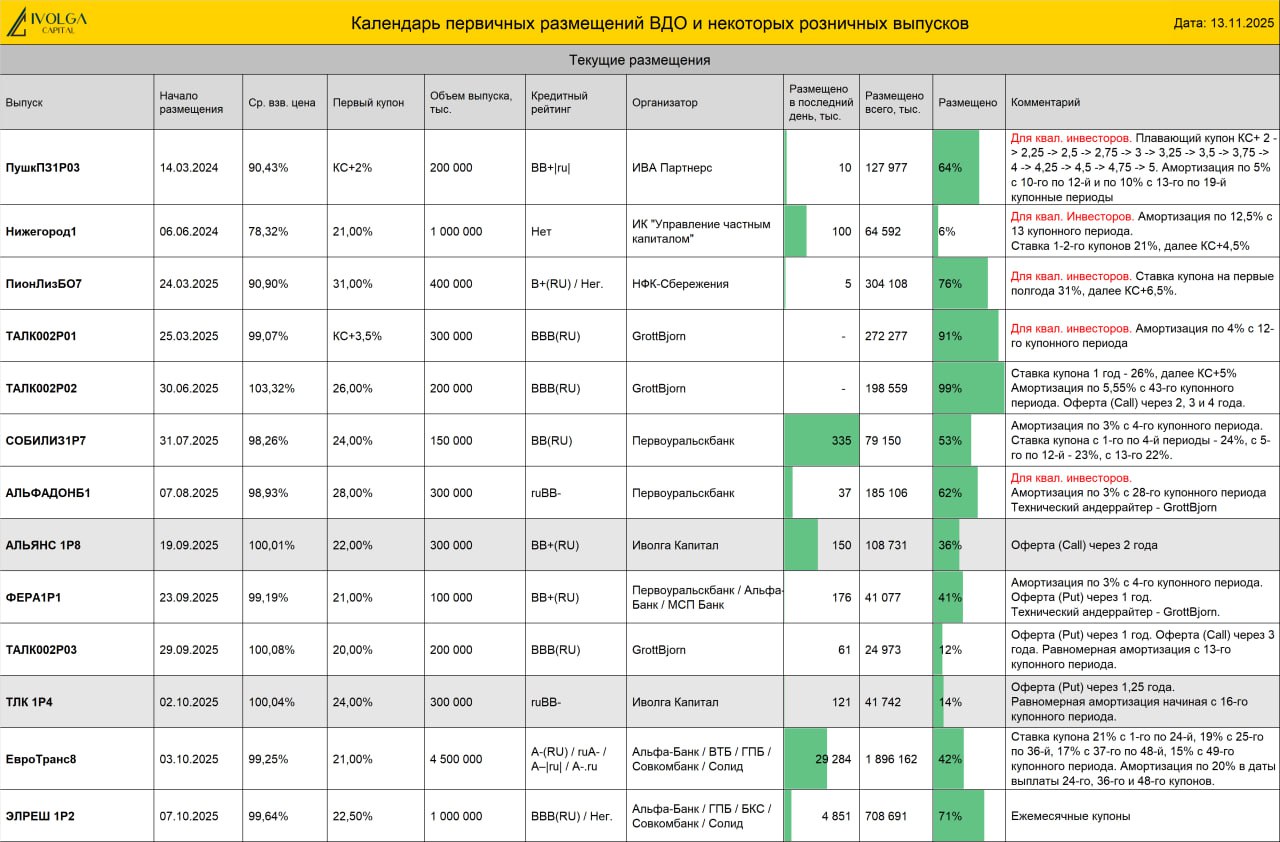
Task: Select the first coupon '22,50%'
Action: [x=353, y=816]
